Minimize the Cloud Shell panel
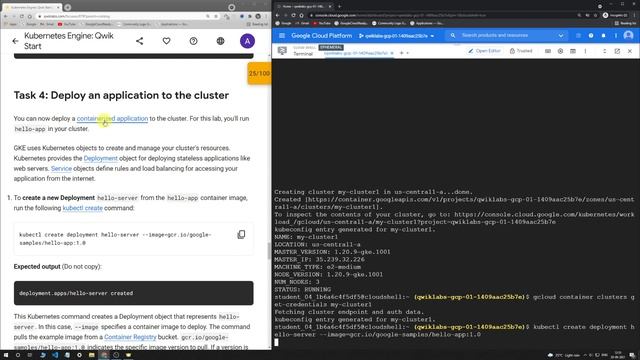The image size is (640, 360). click(604, 51)
